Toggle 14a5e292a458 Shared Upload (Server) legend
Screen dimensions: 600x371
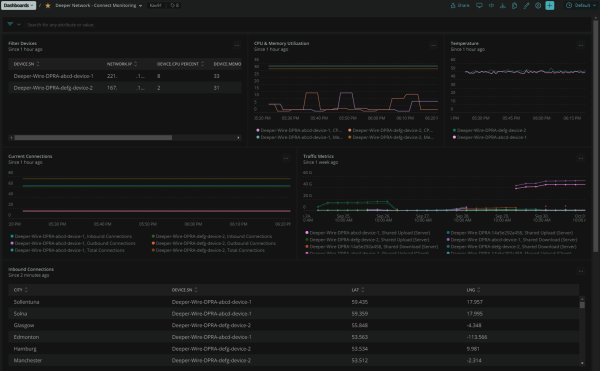coord(510,233)
